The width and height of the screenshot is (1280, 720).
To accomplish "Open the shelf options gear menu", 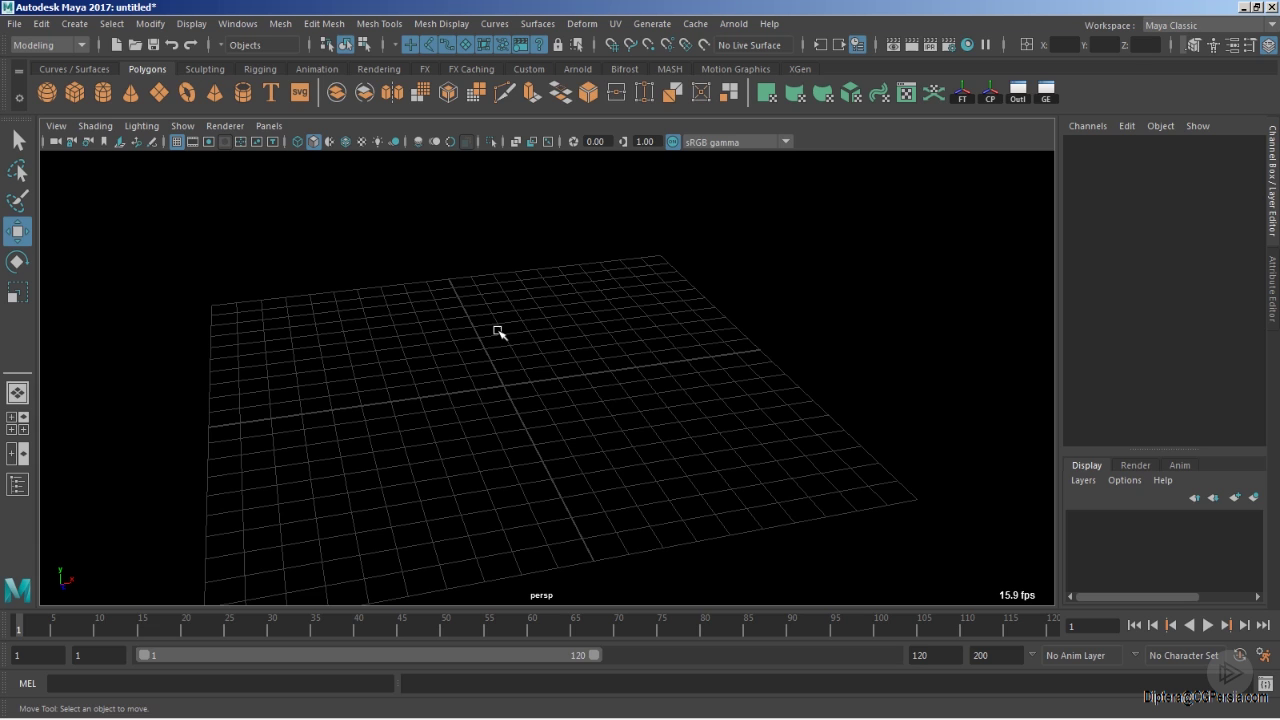I will (19, 98).
